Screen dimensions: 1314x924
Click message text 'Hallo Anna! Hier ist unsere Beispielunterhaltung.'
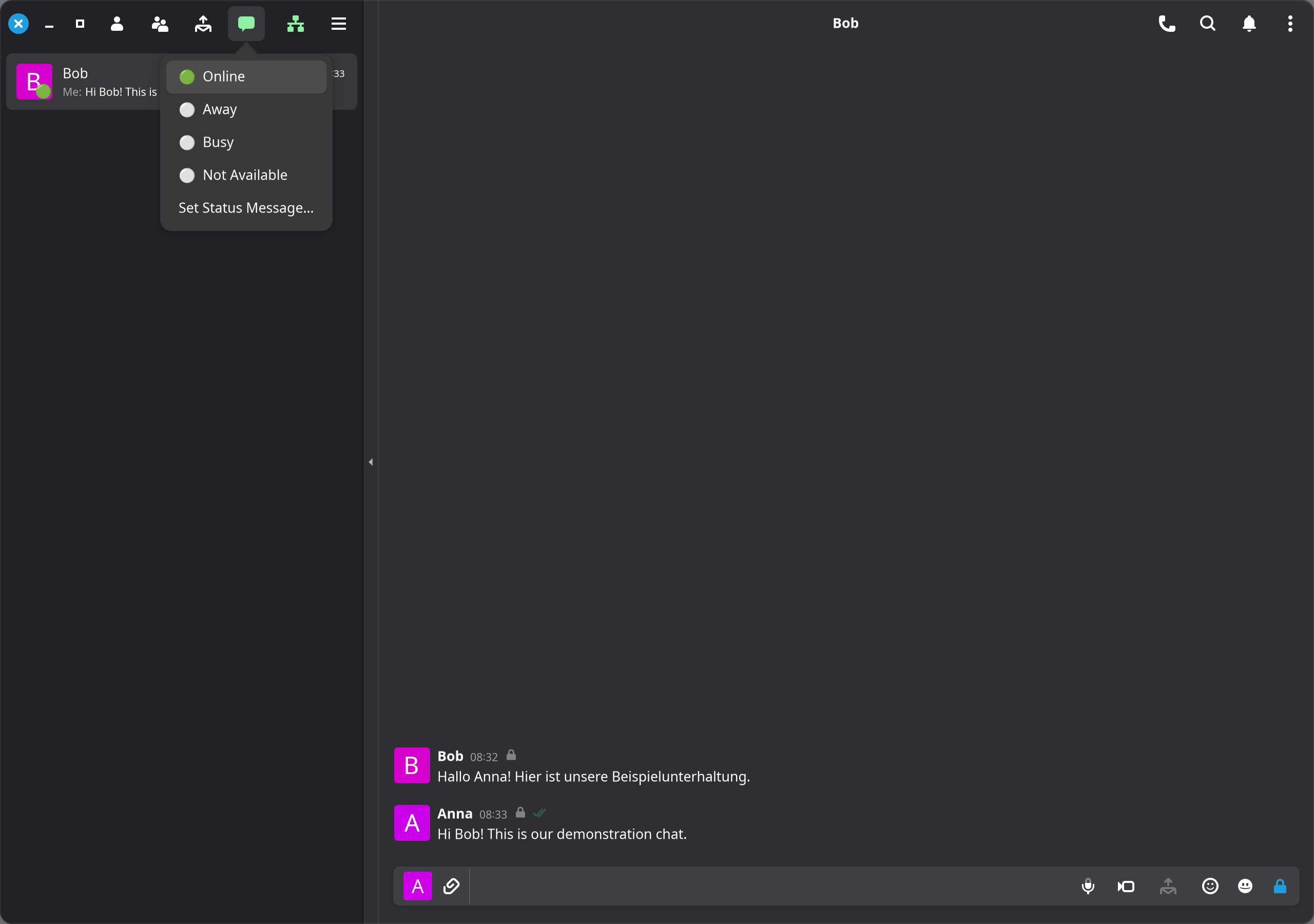click(593, 777)
